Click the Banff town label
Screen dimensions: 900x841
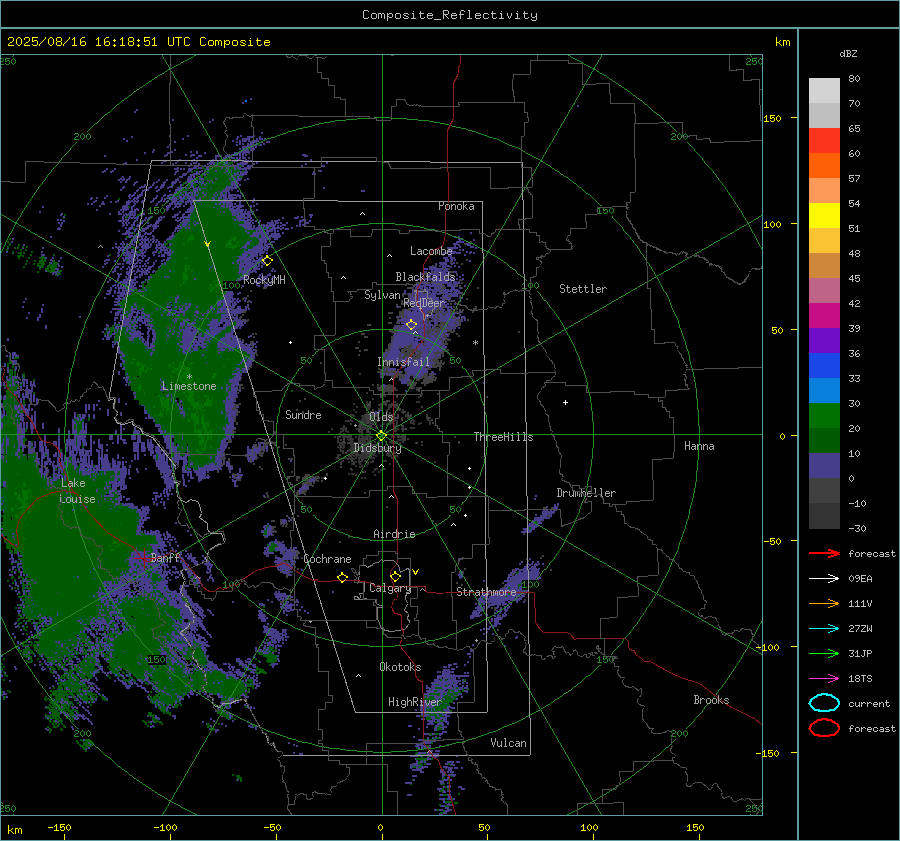pyautogui.click(x=165, y=557)
